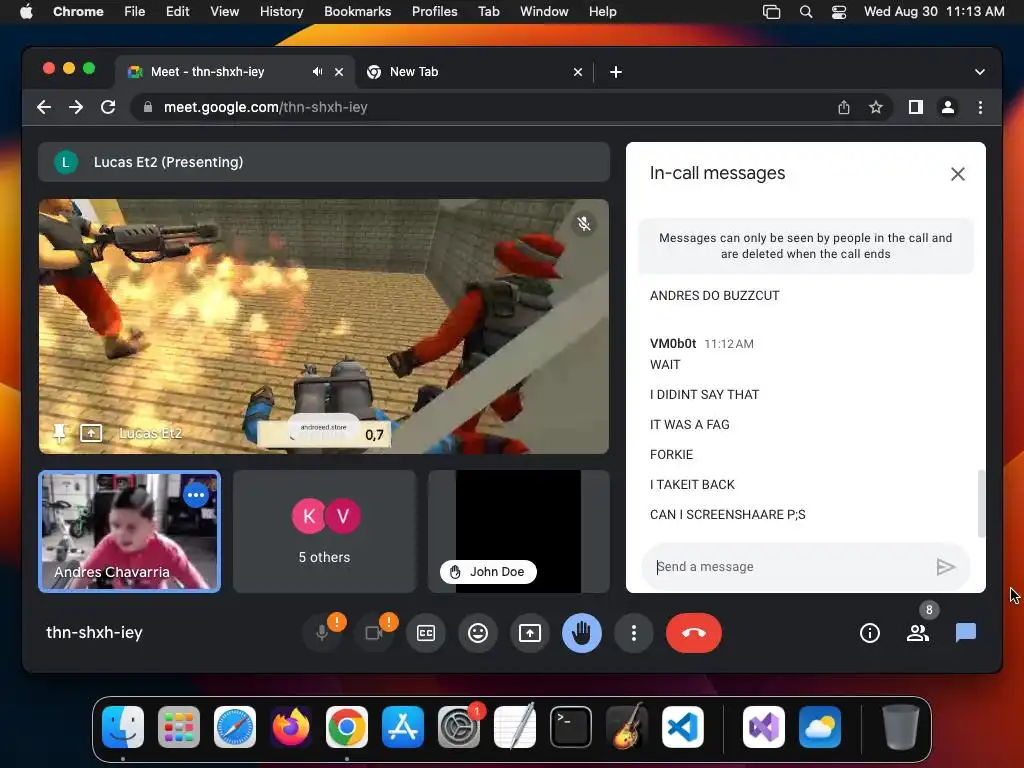Open the History menu
The image size is (1024, 768).
(281, 12)
